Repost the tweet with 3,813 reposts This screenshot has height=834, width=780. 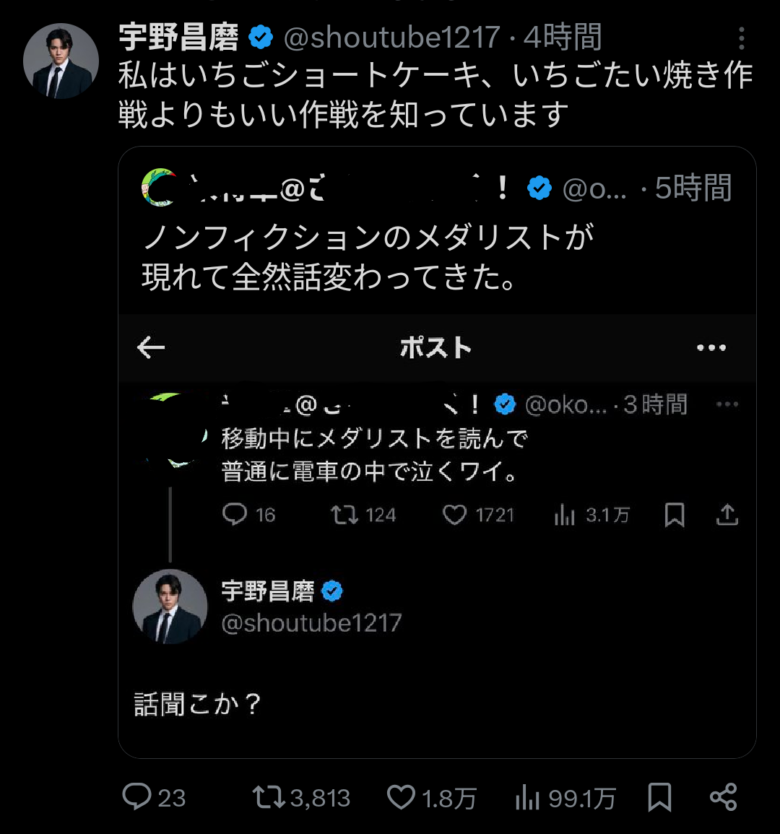[268, 797]
